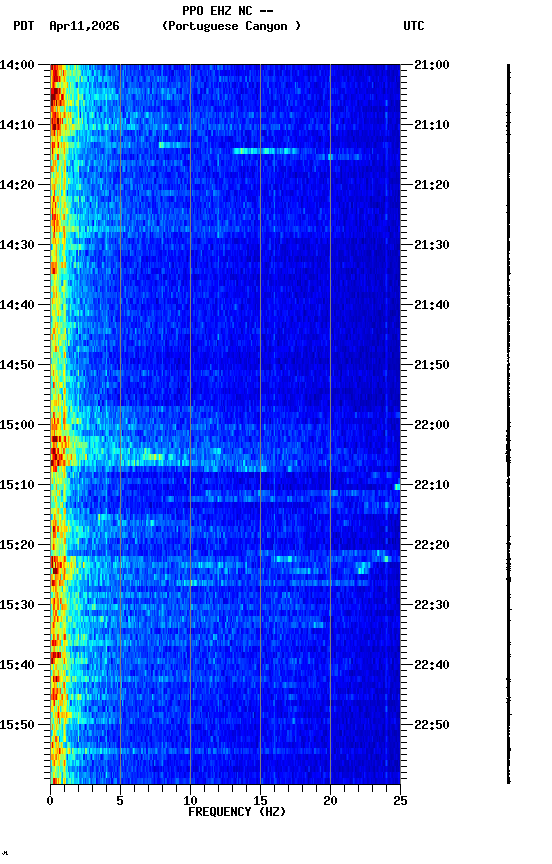The width and height of the screenshot is (552, 864).
Task: Click the 5 Hz frequency axis label
Action: click(x=120, y=801)
